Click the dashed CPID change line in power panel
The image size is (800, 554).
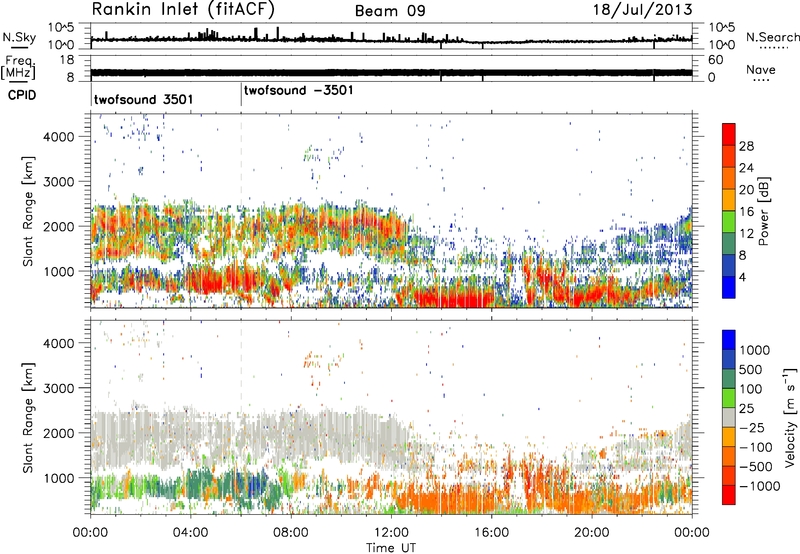pos(241,211)
